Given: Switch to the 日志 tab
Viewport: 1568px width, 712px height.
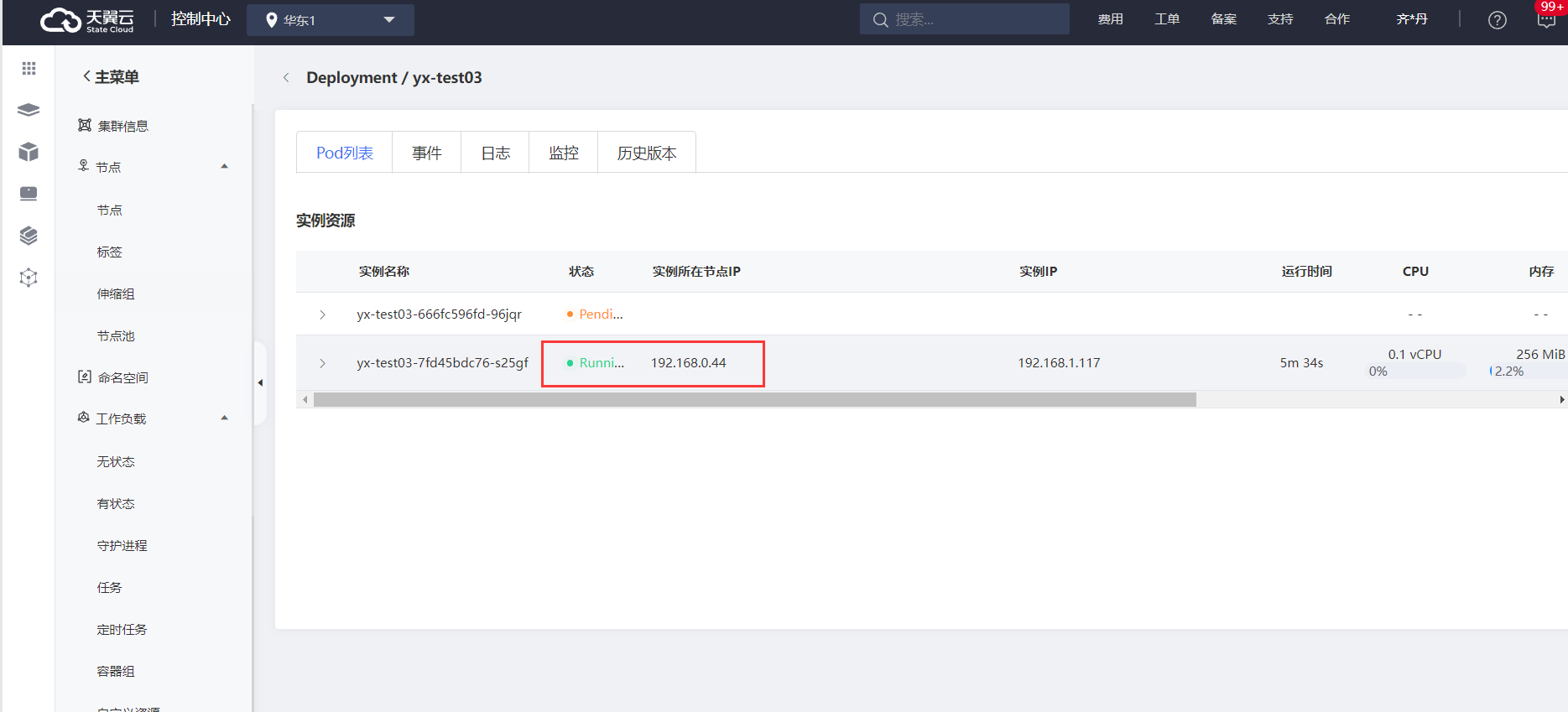Looking at the screenshot, I should coord(496,153).
